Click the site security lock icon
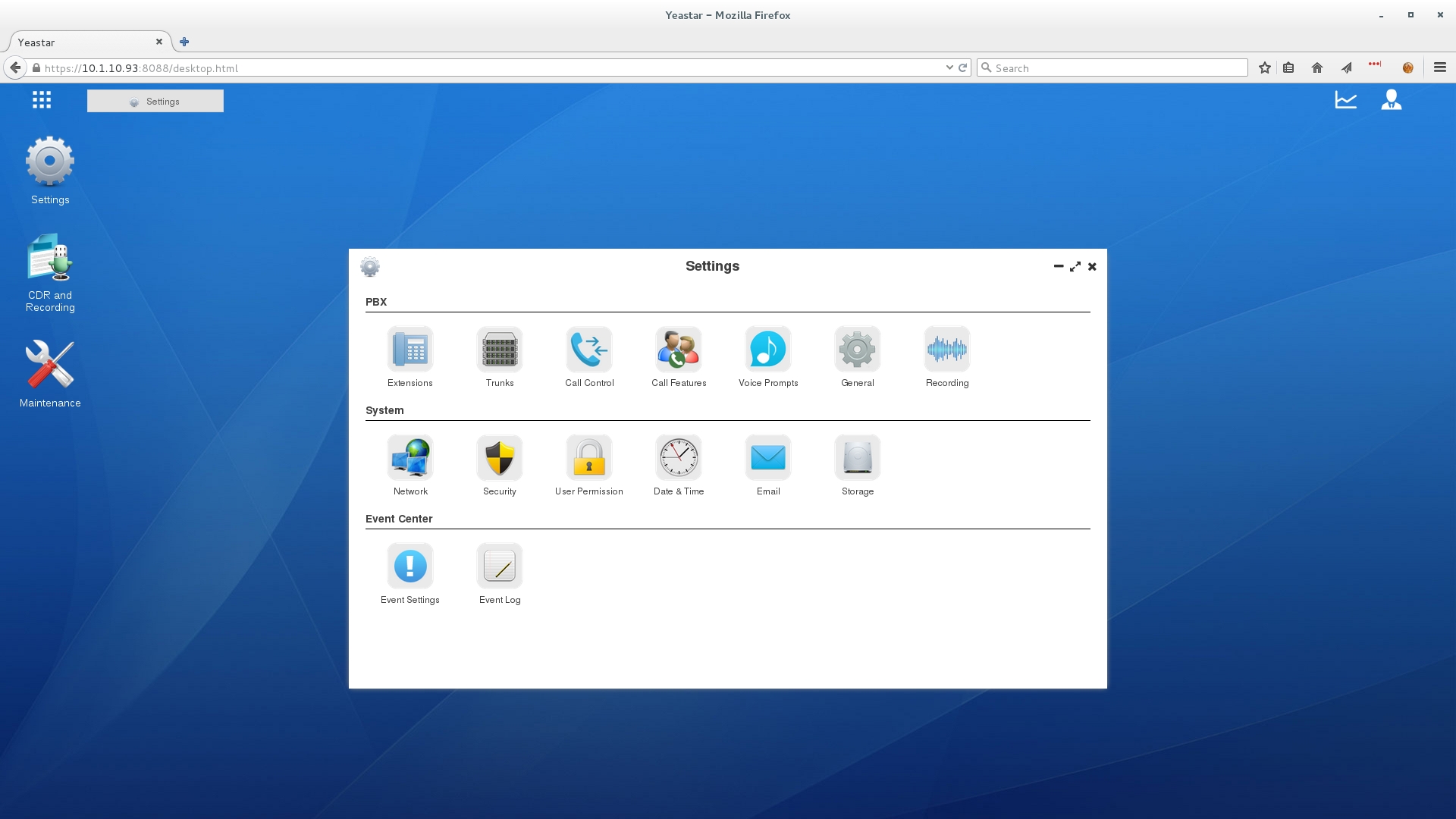This screenshot has width=1456, height=819. pyautogui.click(x=36, y=67)
